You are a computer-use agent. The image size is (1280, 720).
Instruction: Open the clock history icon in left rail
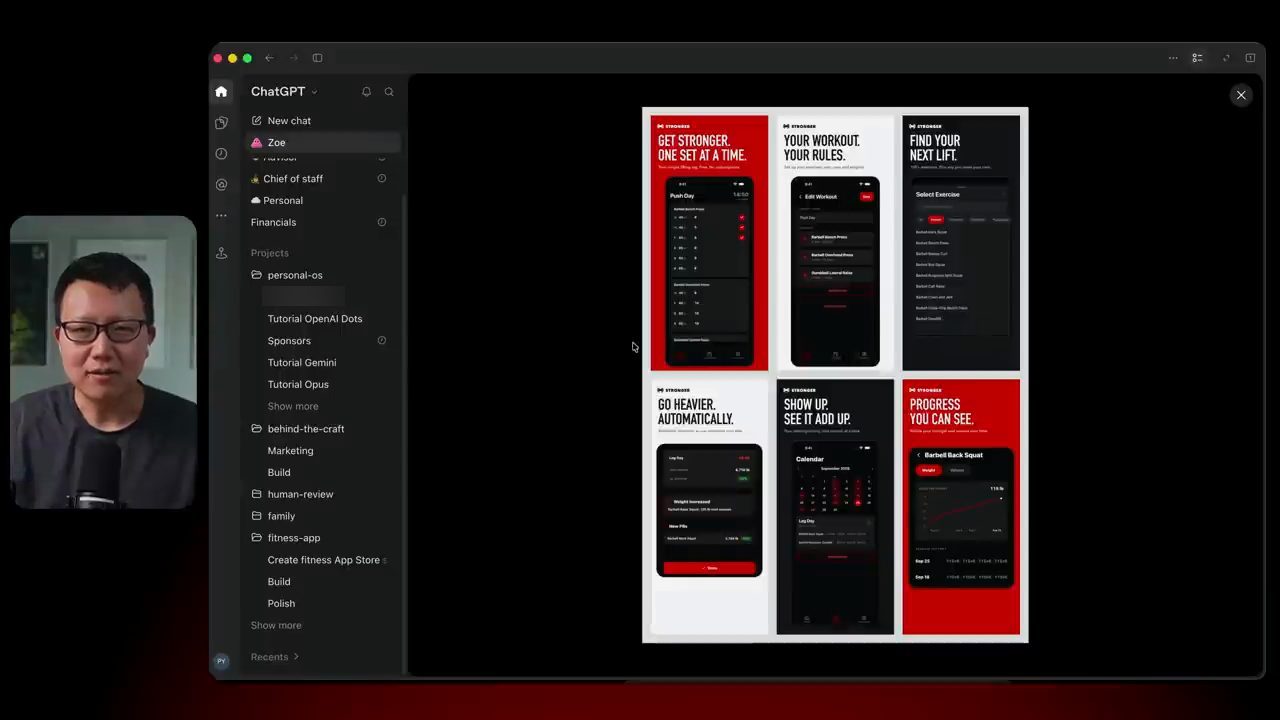(221, 154)
